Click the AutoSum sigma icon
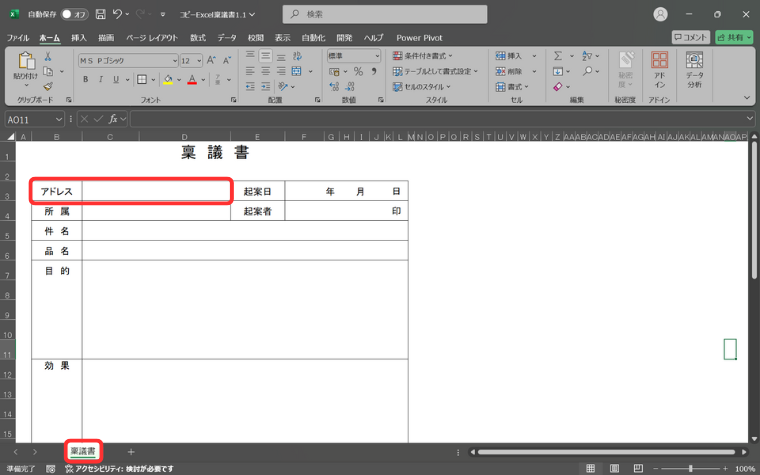This screenshot has width=760, height=475. (x=558, y=56)
